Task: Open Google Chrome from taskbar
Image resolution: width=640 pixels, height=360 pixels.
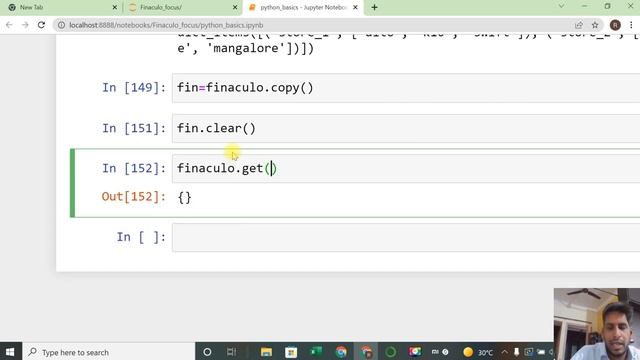Action: pos(341,352)
